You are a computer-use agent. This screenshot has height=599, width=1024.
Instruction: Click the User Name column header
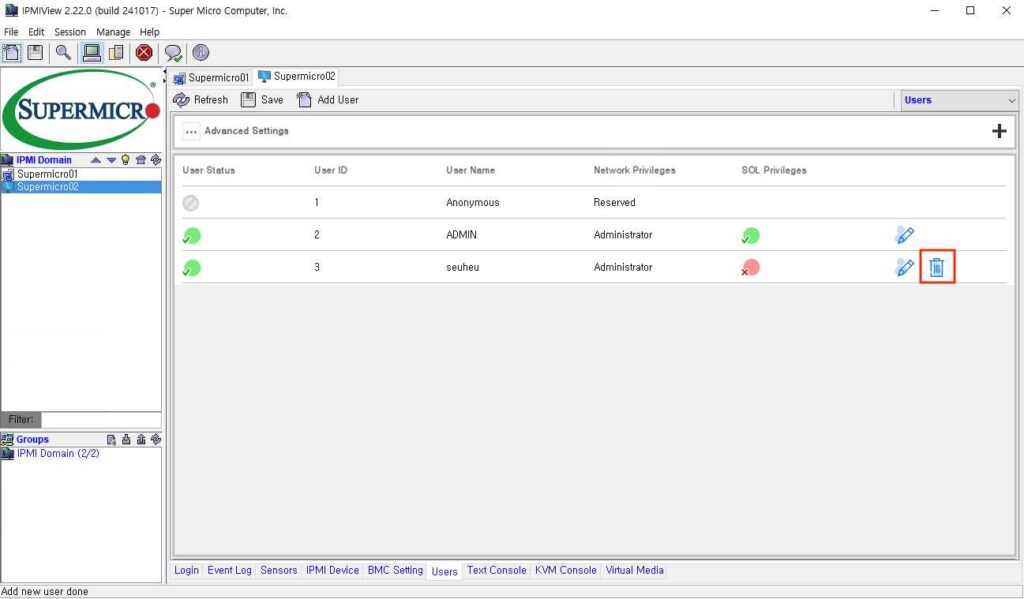pyautogui.click(x=470, y=170)
